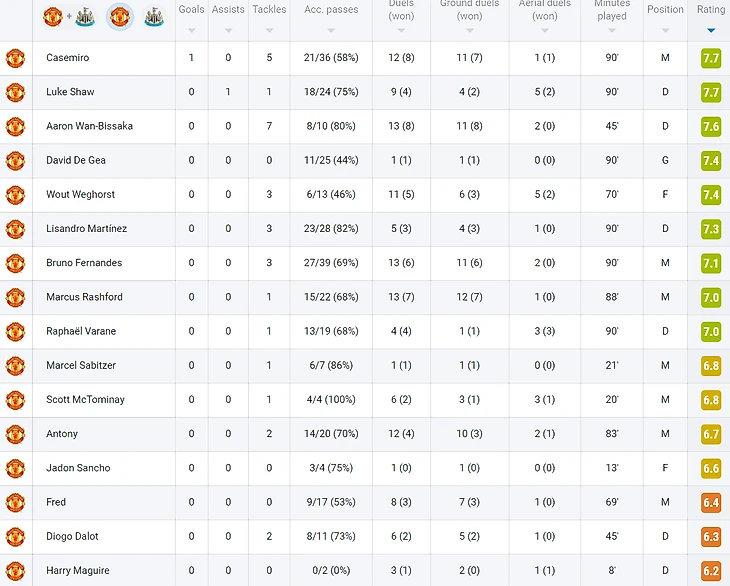Screen dimensions: 730x586
Task: Sort by the Tackles column header
Action: tap(269, 10)
